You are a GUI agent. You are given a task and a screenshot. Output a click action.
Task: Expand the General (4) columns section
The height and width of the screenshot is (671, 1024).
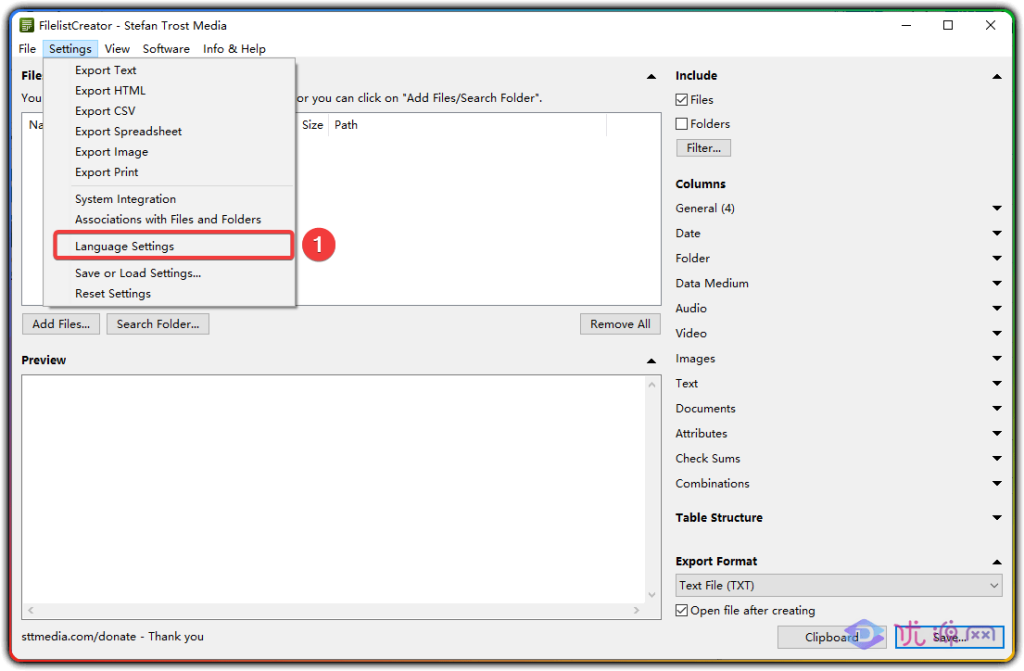coord(996,209)
